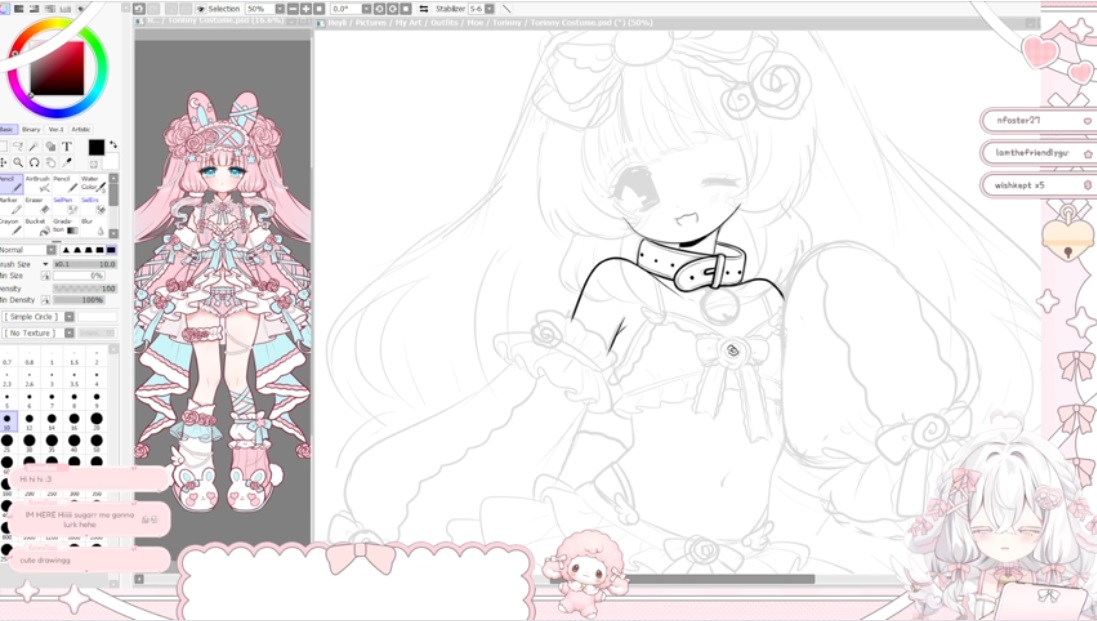Select the Marker brush
Viewport: 1097px width, 621px height.
(x=11, y=206)
